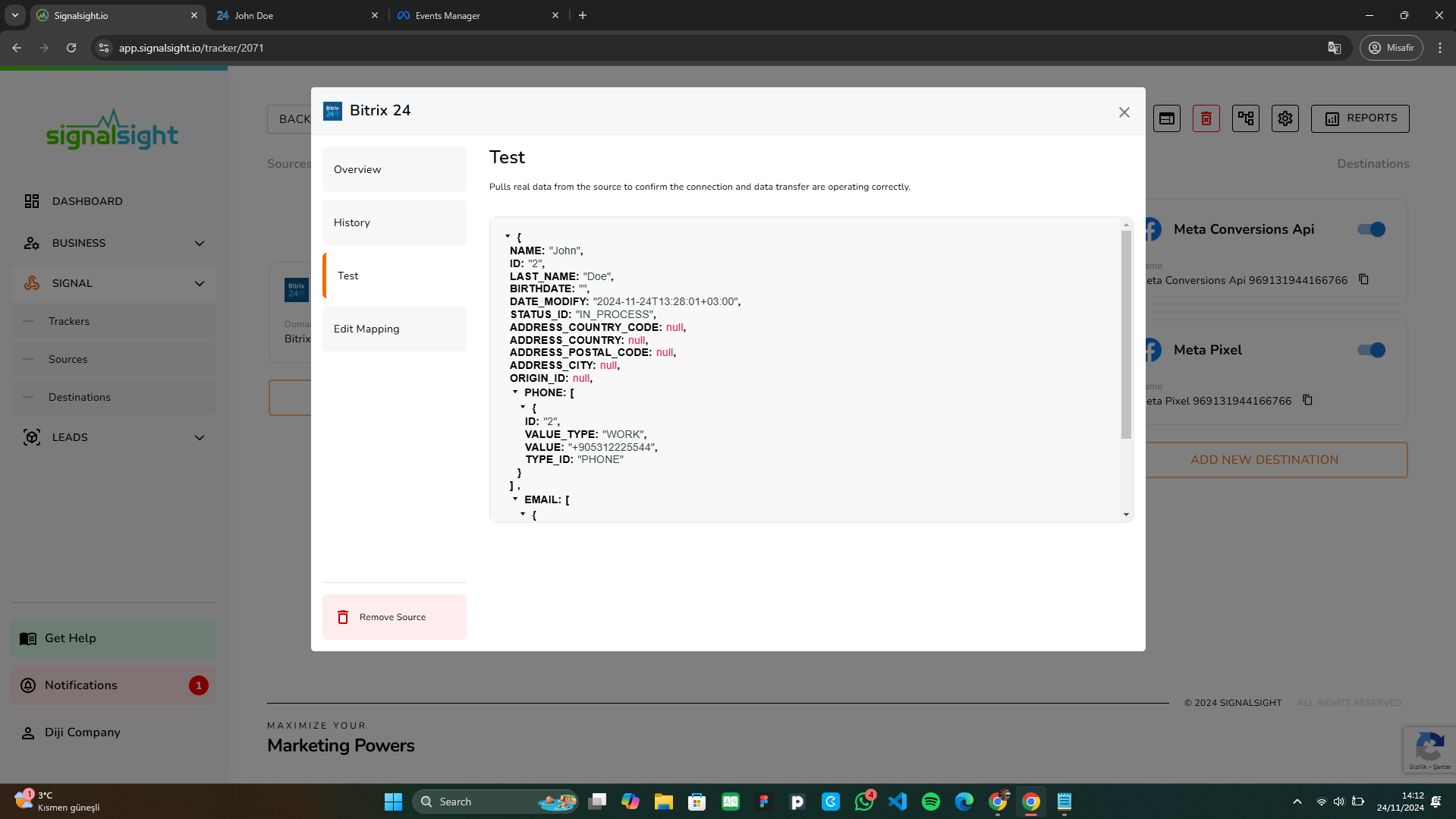Switch to the History tab
This screenshot has width=1456, height=819.
point(394,222)
